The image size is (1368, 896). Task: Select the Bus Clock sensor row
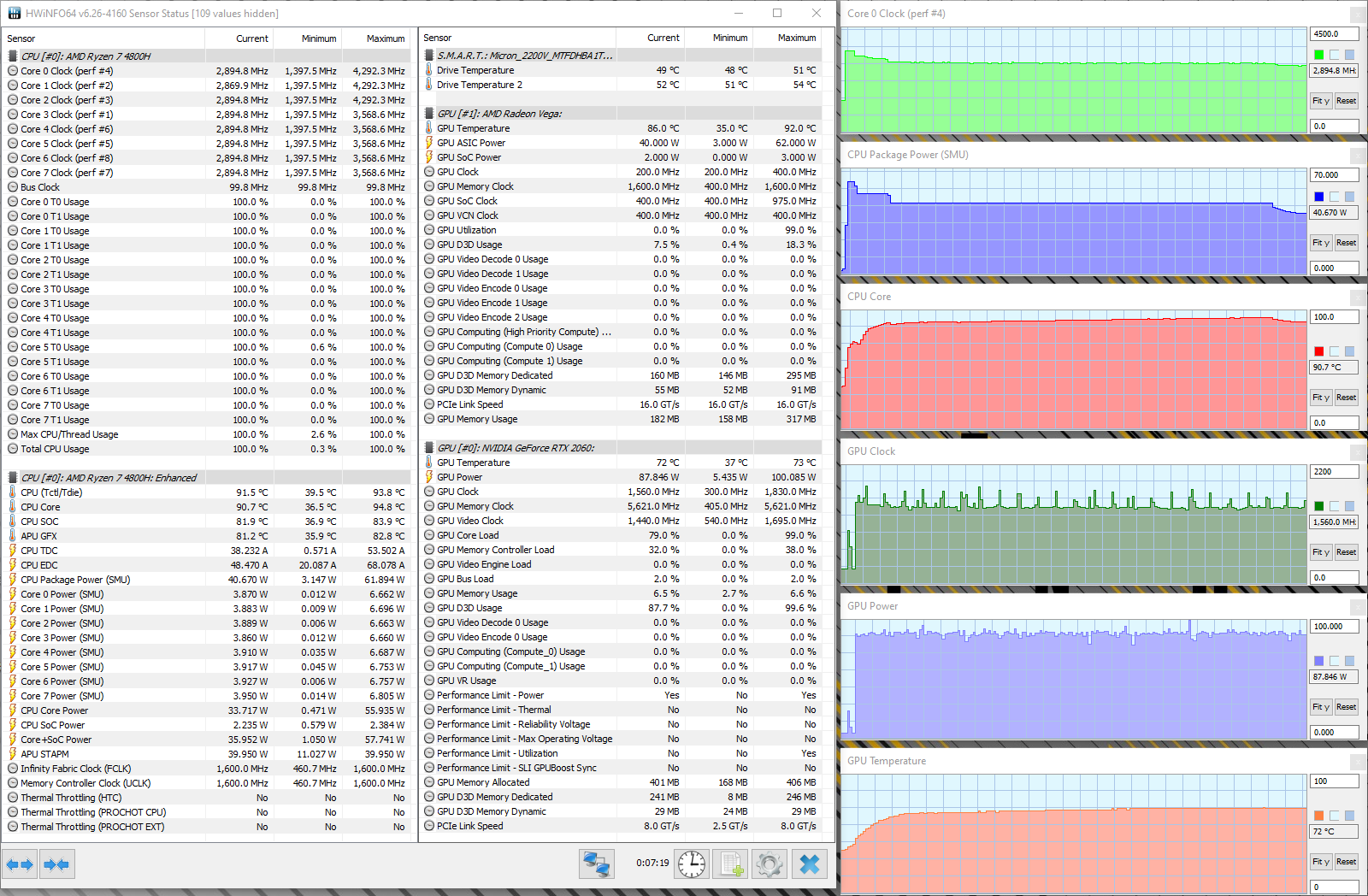(x=207, y=187)
